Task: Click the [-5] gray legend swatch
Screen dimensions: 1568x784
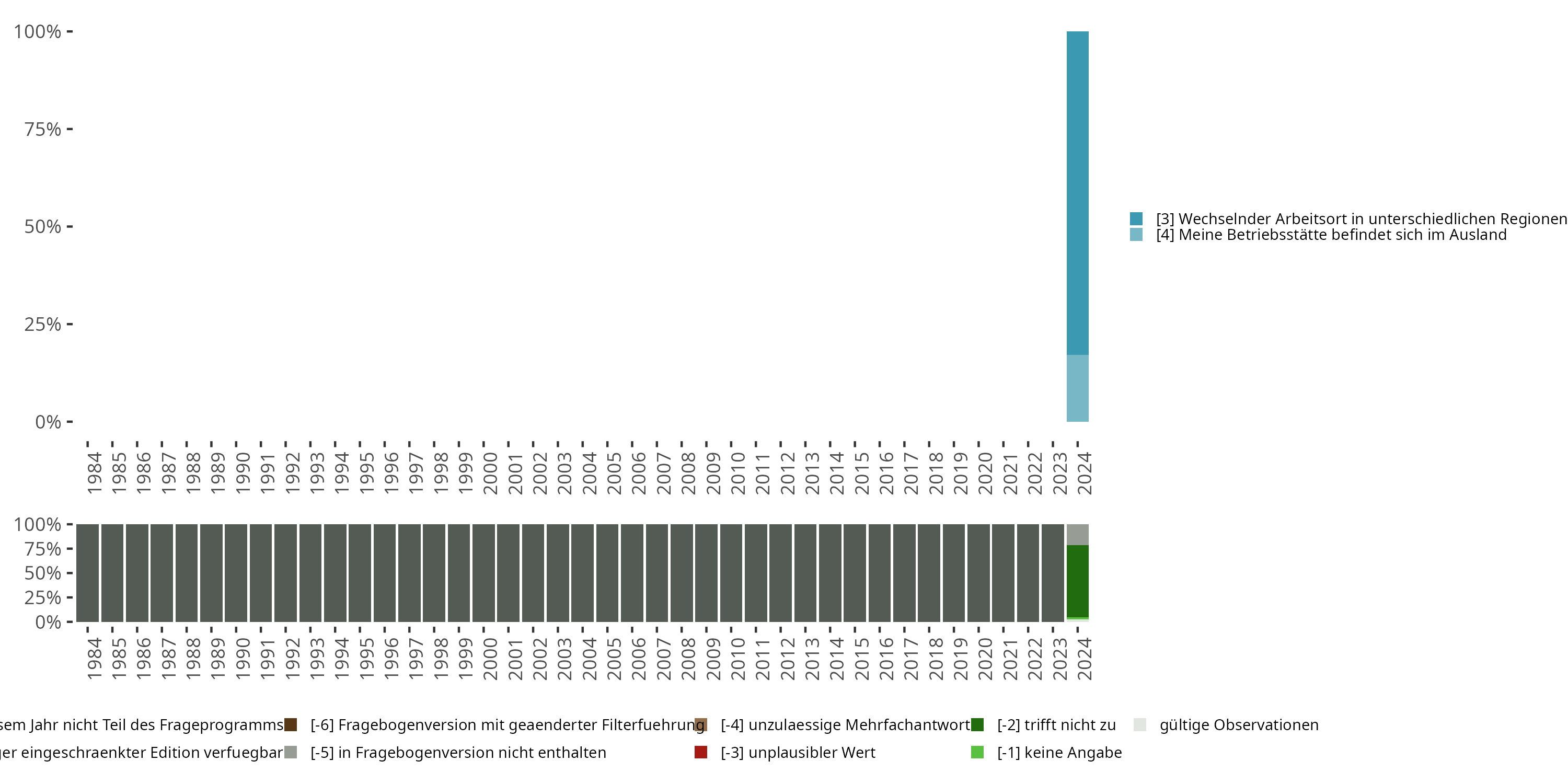Action: click(291, 752)
